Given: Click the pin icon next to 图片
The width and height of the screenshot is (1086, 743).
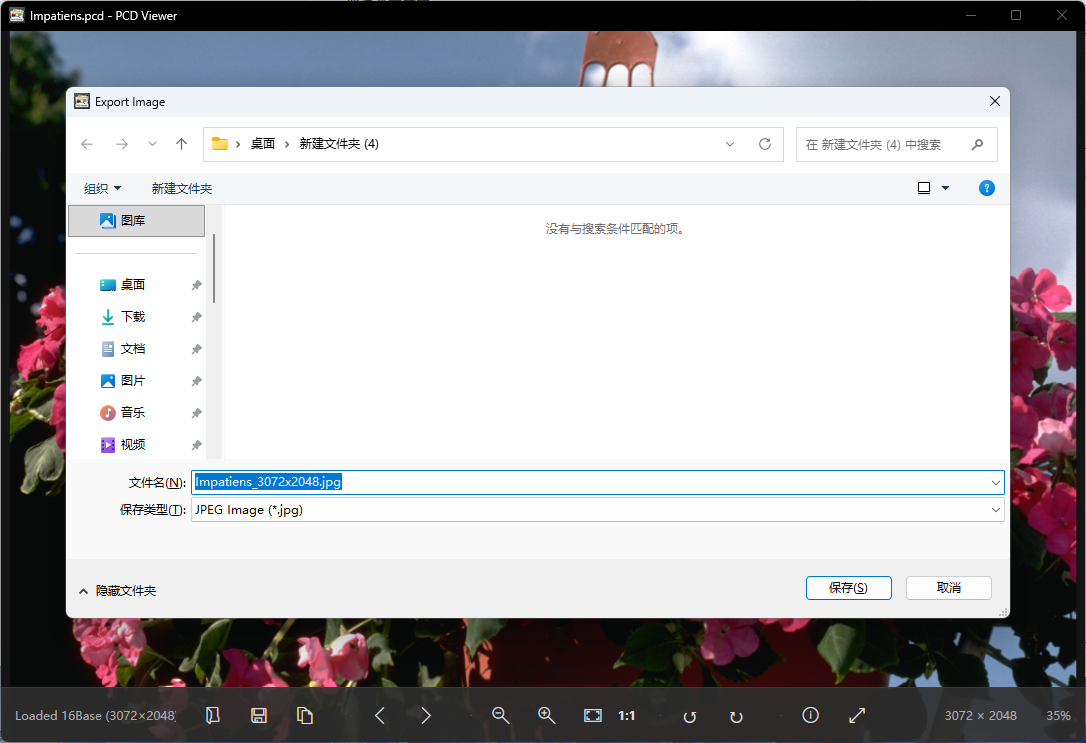Looking at the screenshot, I should click(196, 381).
